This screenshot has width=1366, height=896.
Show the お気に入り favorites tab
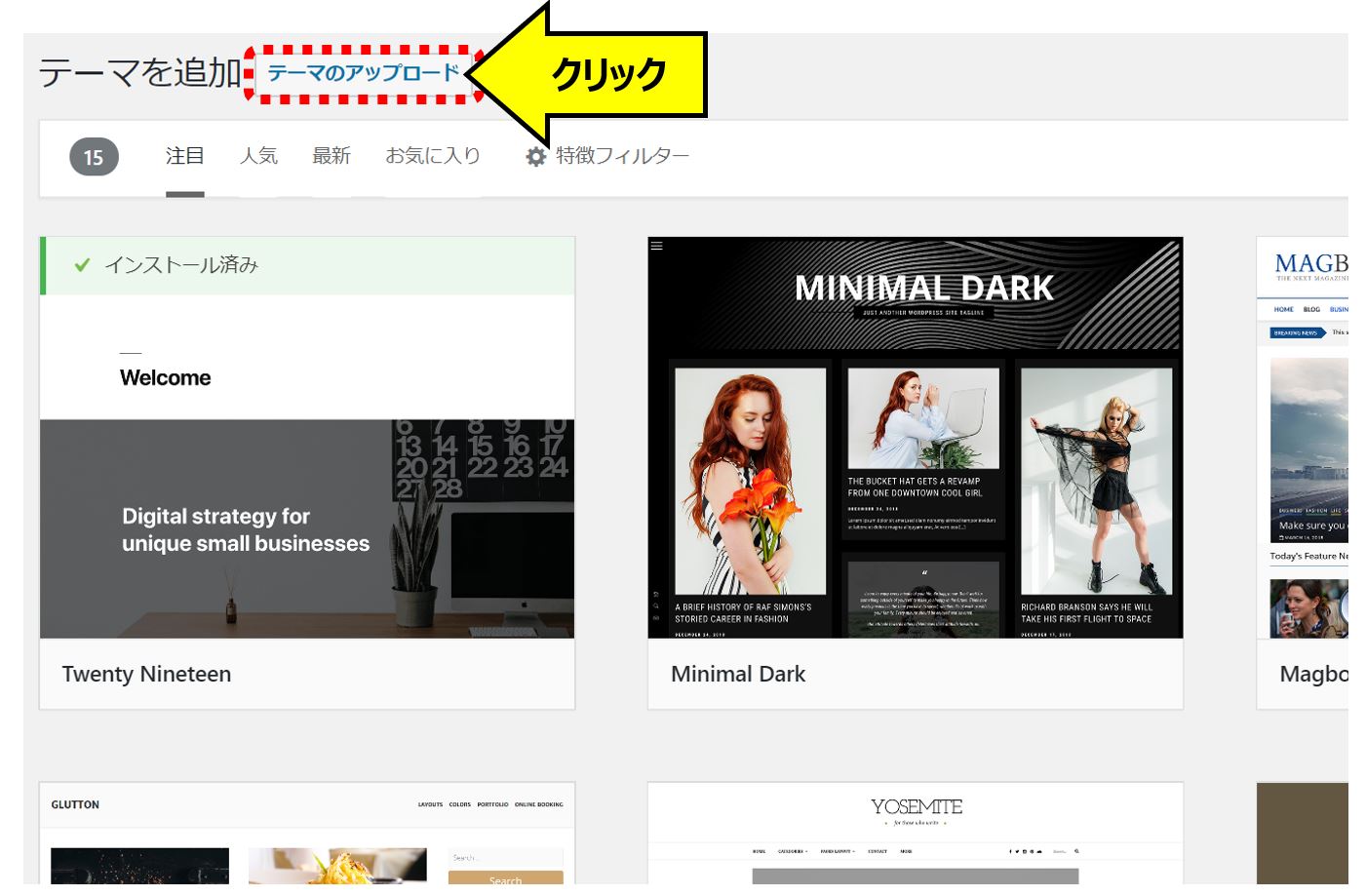(433, 156)
